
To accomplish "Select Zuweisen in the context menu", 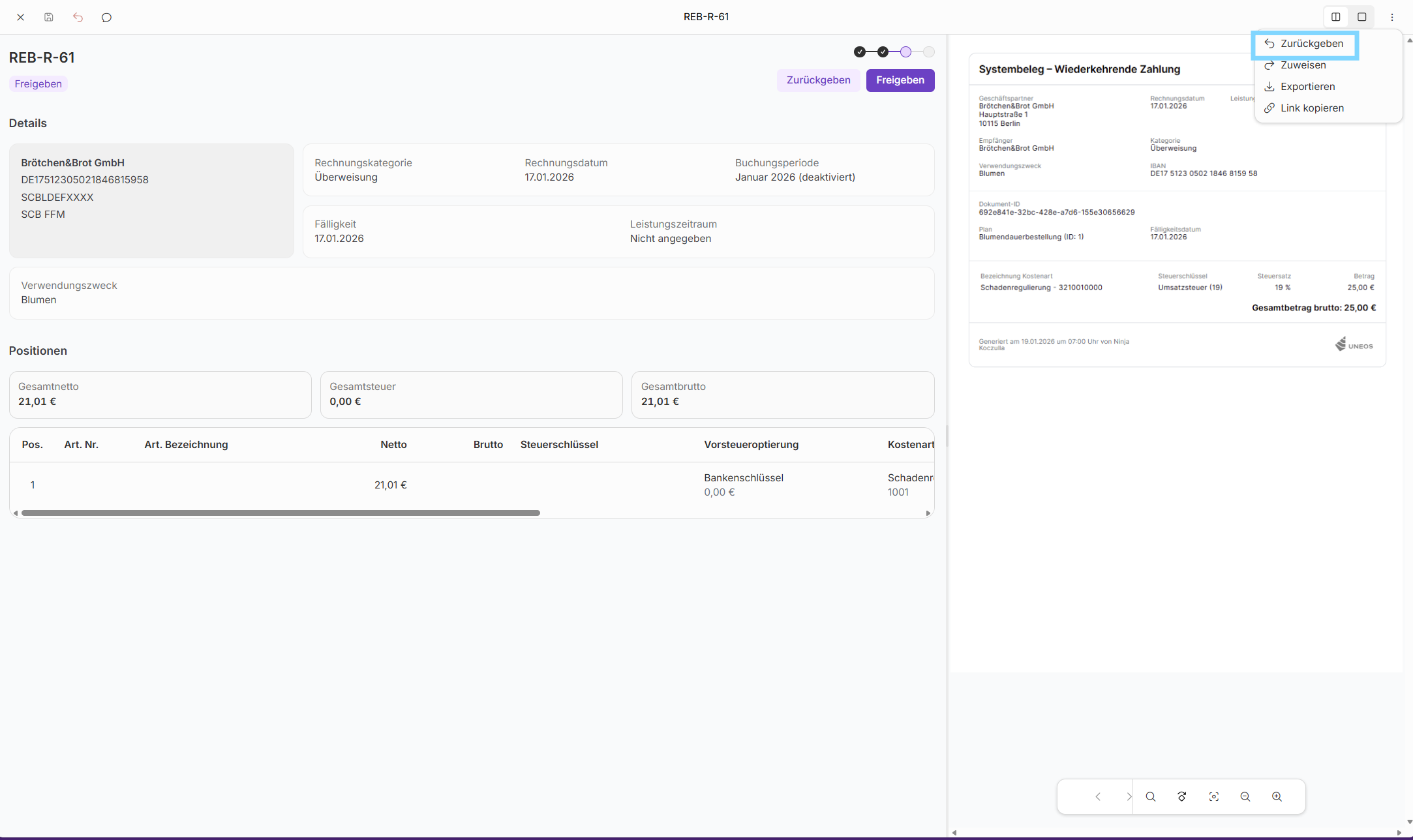I will tap(1303, 65).
